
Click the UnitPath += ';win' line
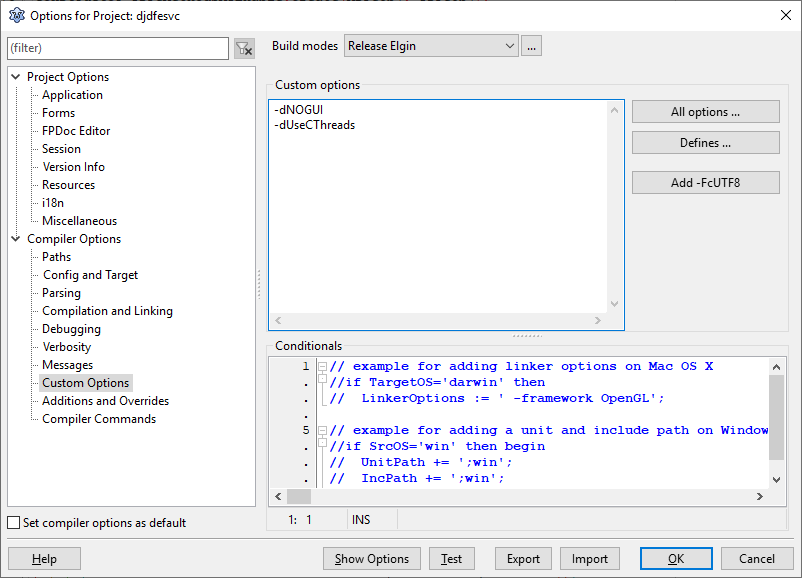point(421,462)
